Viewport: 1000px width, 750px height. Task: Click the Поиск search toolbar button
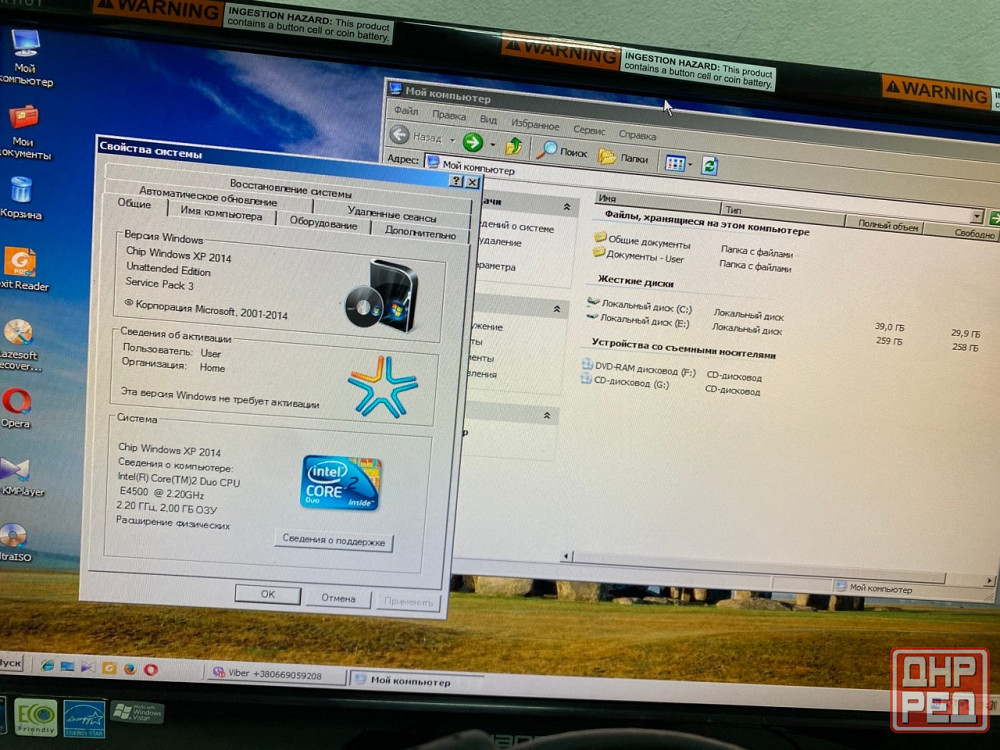pos(561,151)
